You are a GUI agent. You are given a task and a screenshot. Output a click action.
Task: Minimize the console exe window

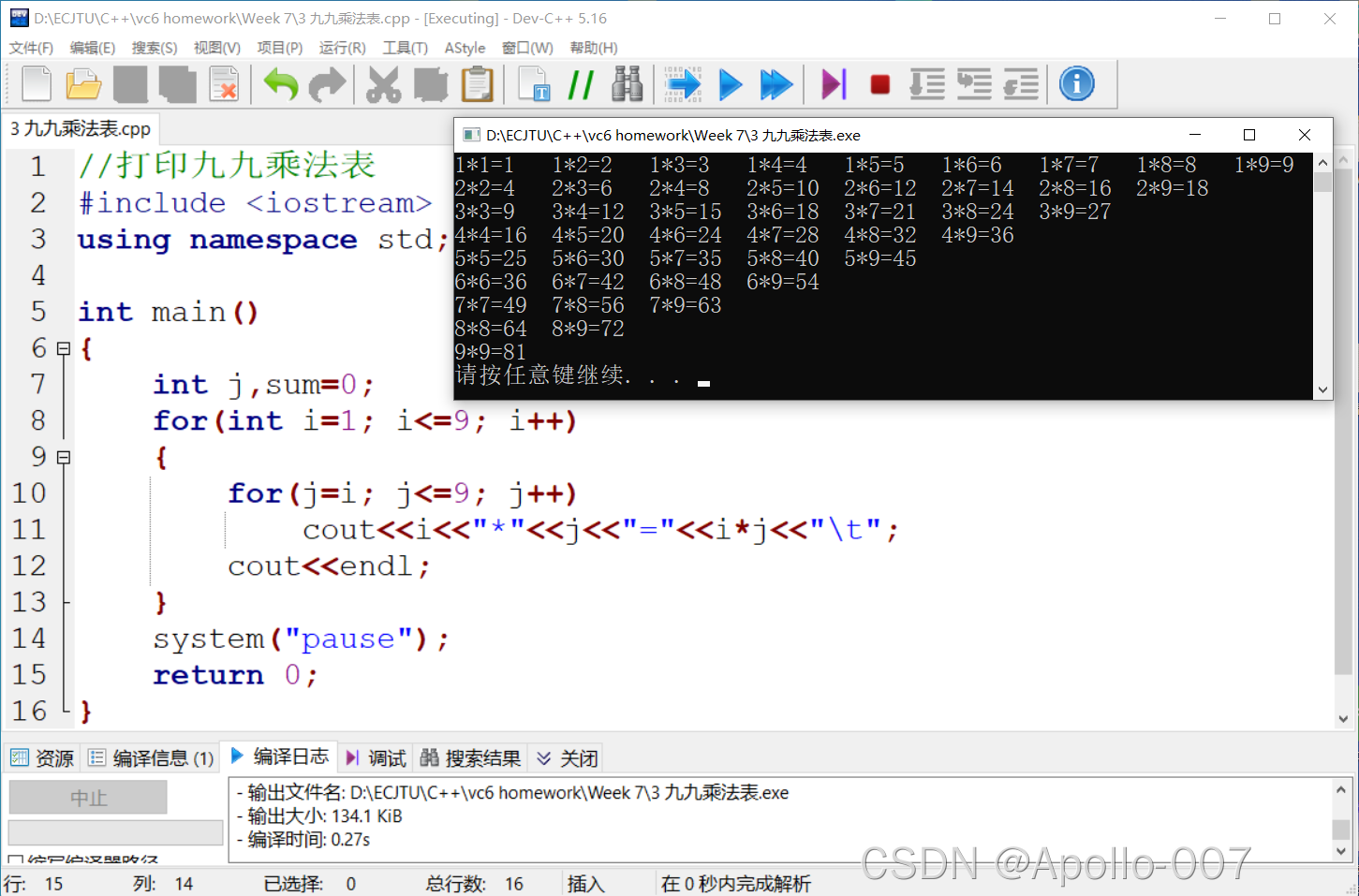(1195, 135)
